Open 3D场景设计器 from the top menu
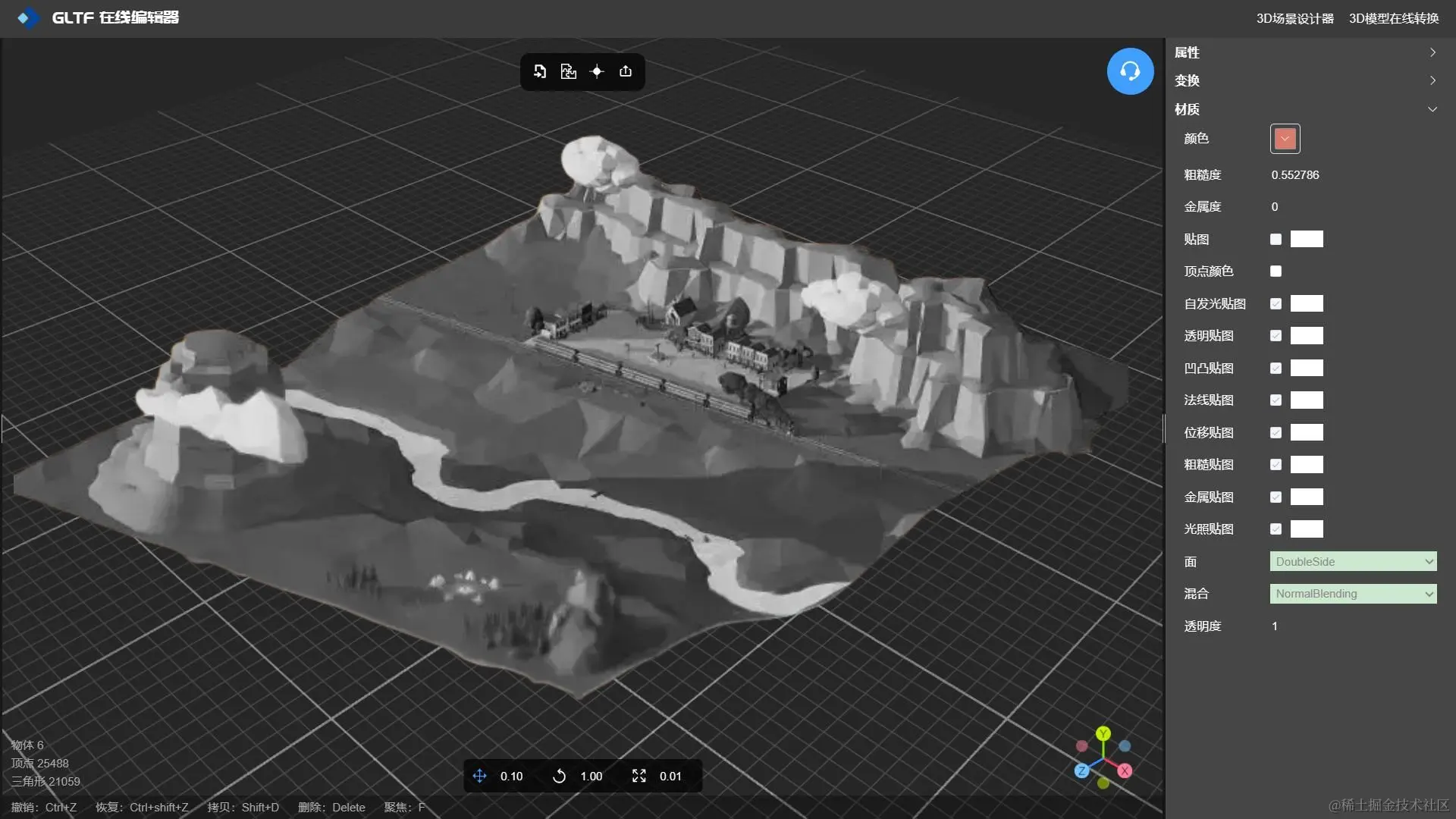1456x819 pixels. (x=1294, y=18)
